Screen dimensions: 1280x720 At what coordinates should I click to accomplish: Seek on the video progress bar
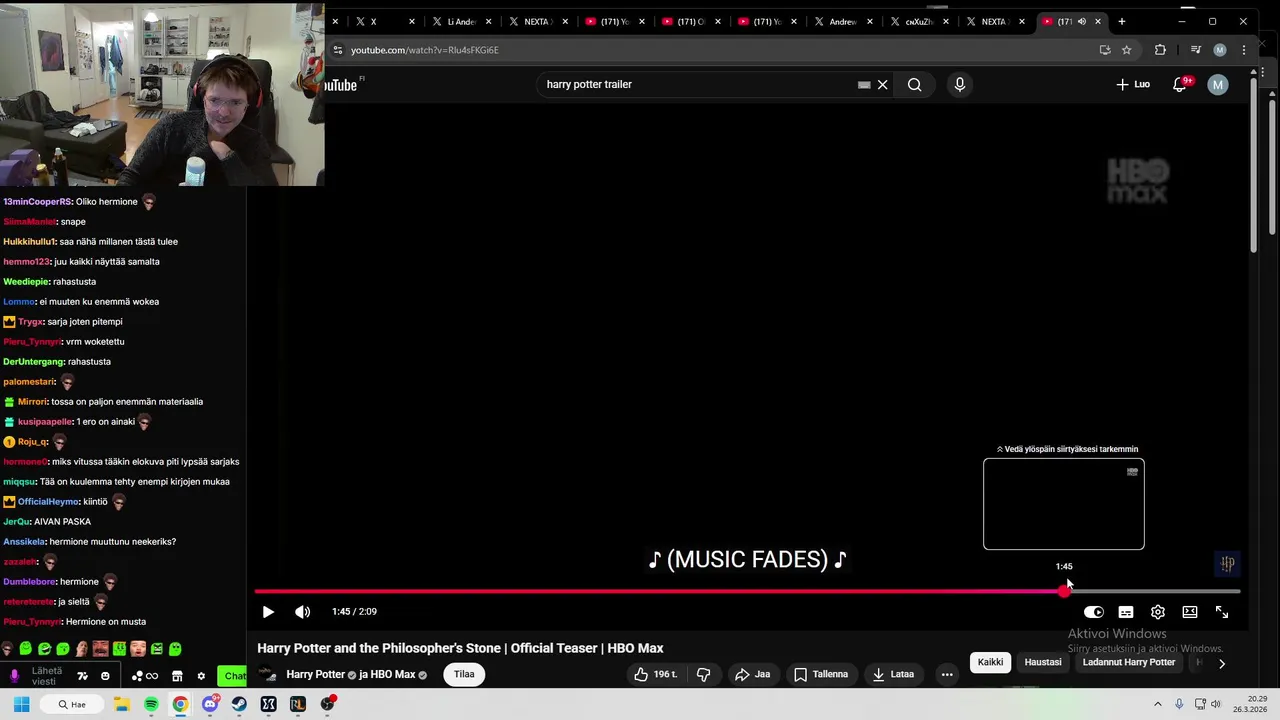747,591
